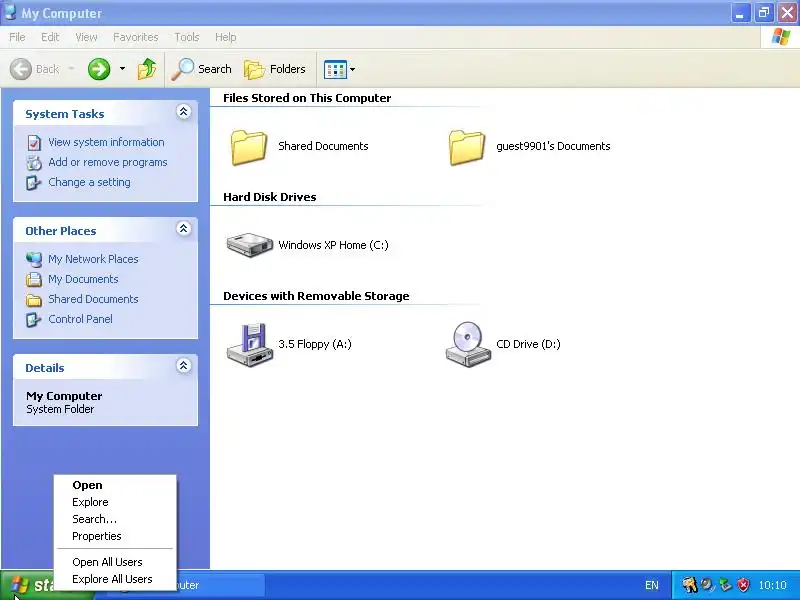Click the EN language indicator
800x600 pixels.
coord(652,585)
